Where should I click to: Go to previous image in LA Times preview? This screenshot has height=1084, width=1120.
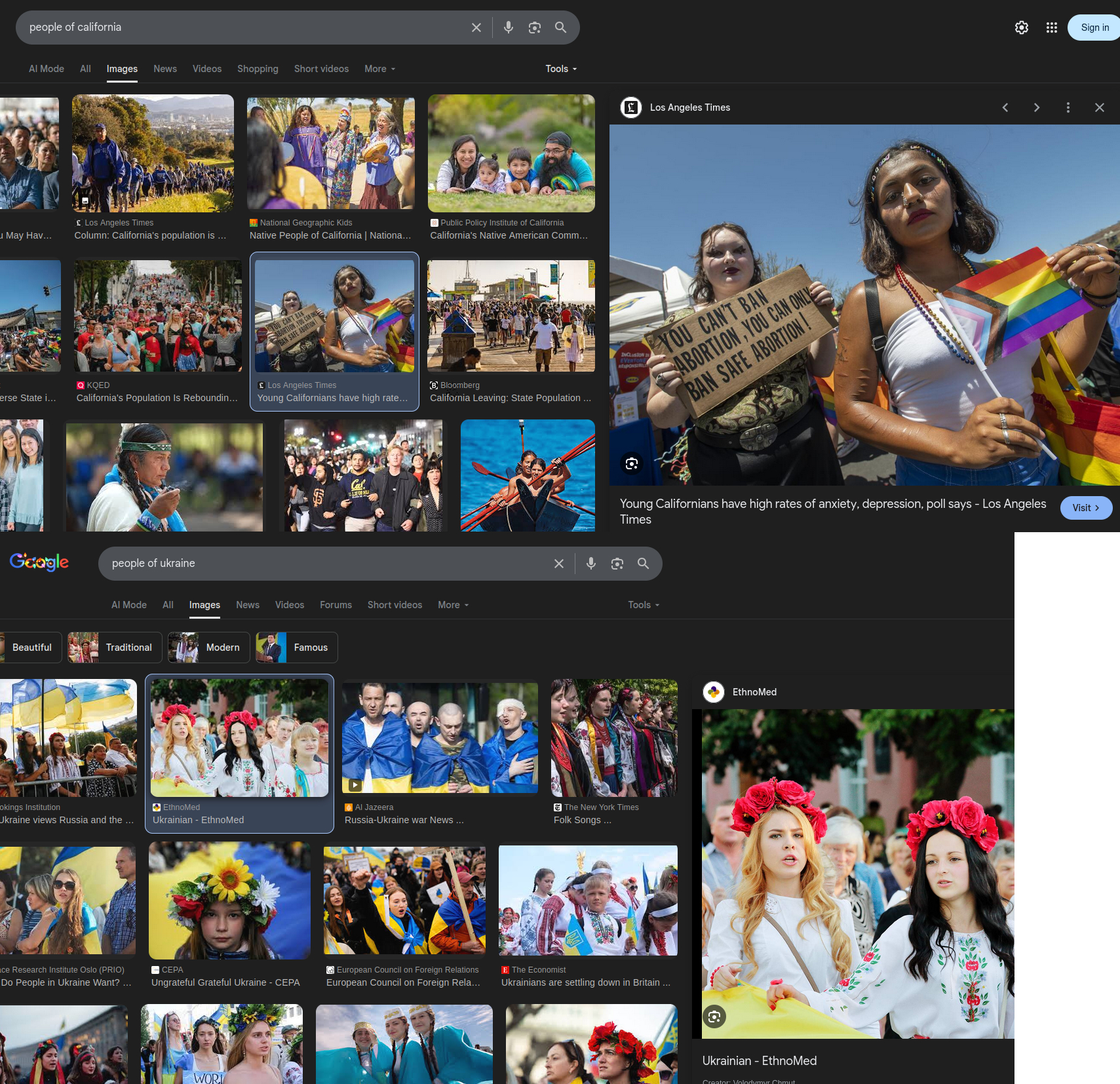tap(1005, 107)
